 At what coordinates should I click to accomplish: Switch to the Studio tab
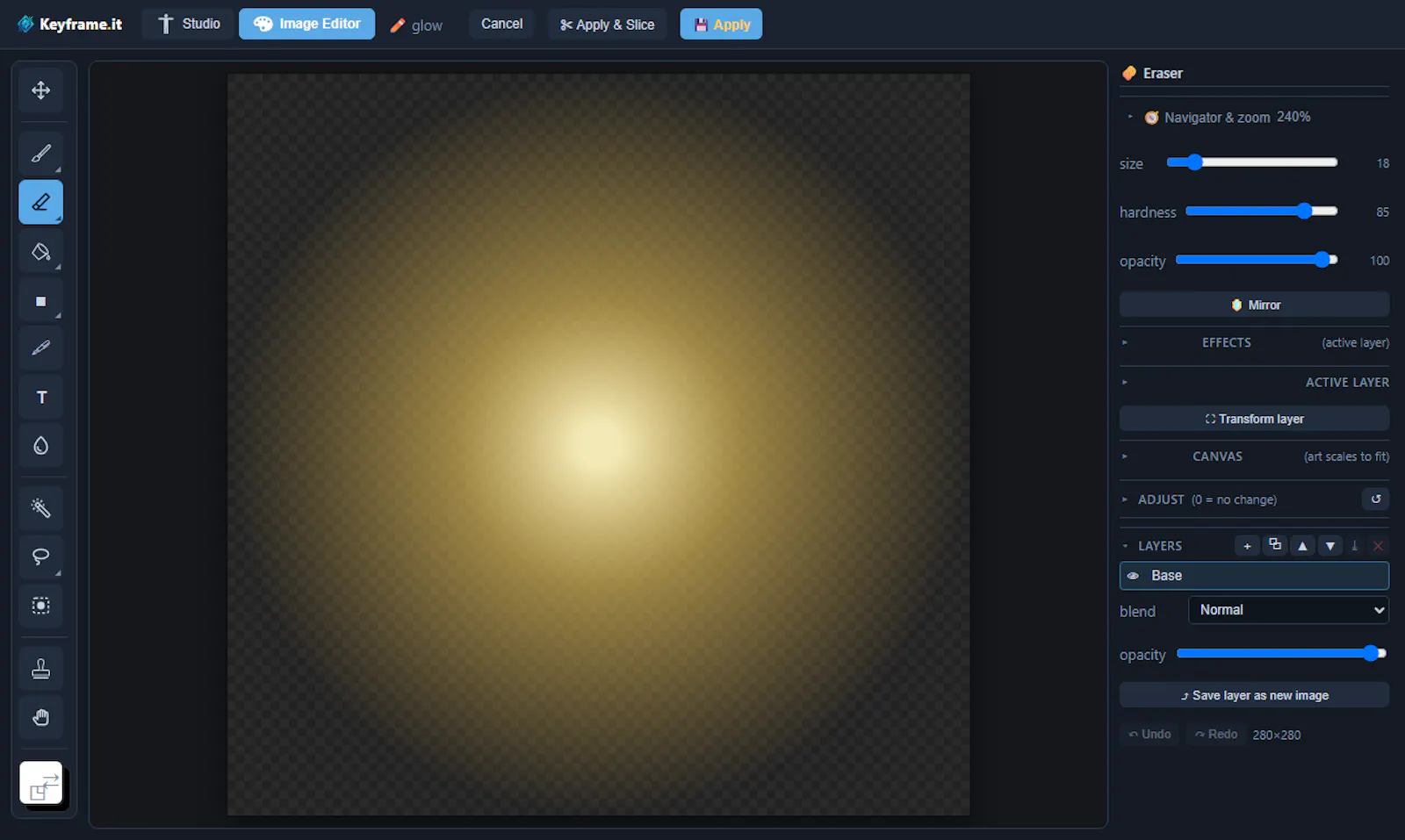(189, 24)
